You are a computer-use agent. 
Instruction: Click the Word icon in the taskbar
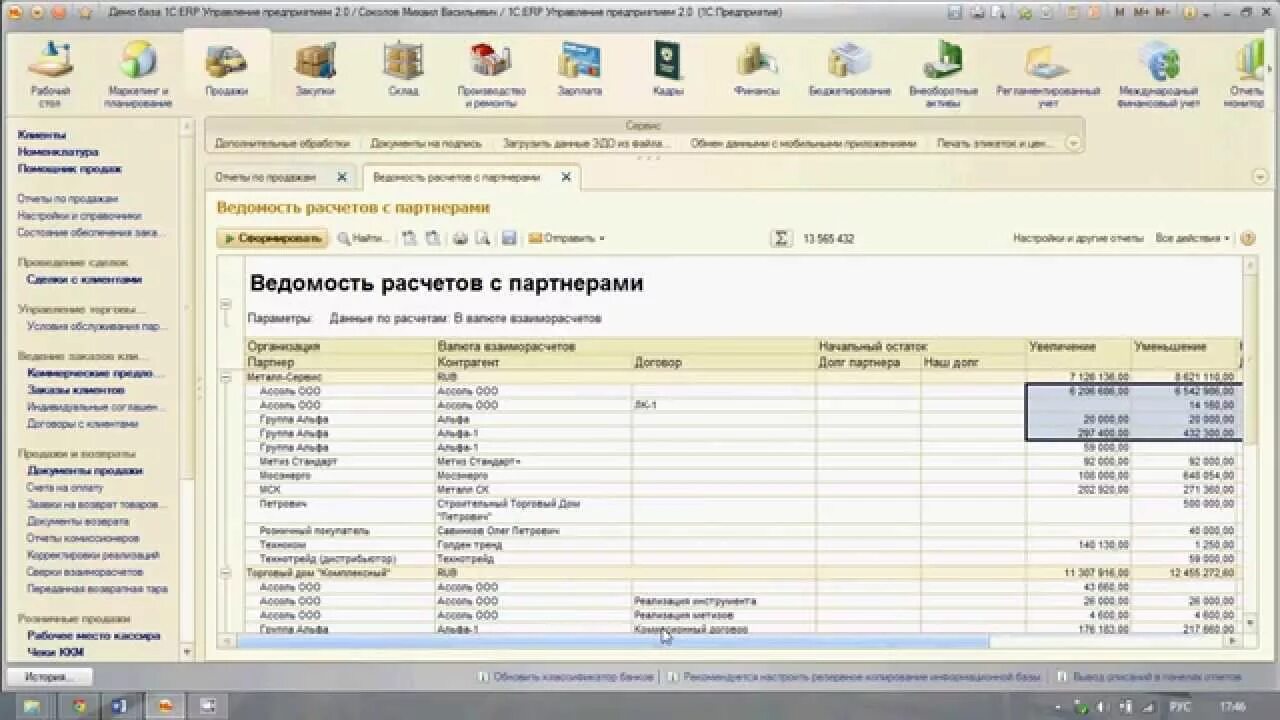(x=120, y=706)
